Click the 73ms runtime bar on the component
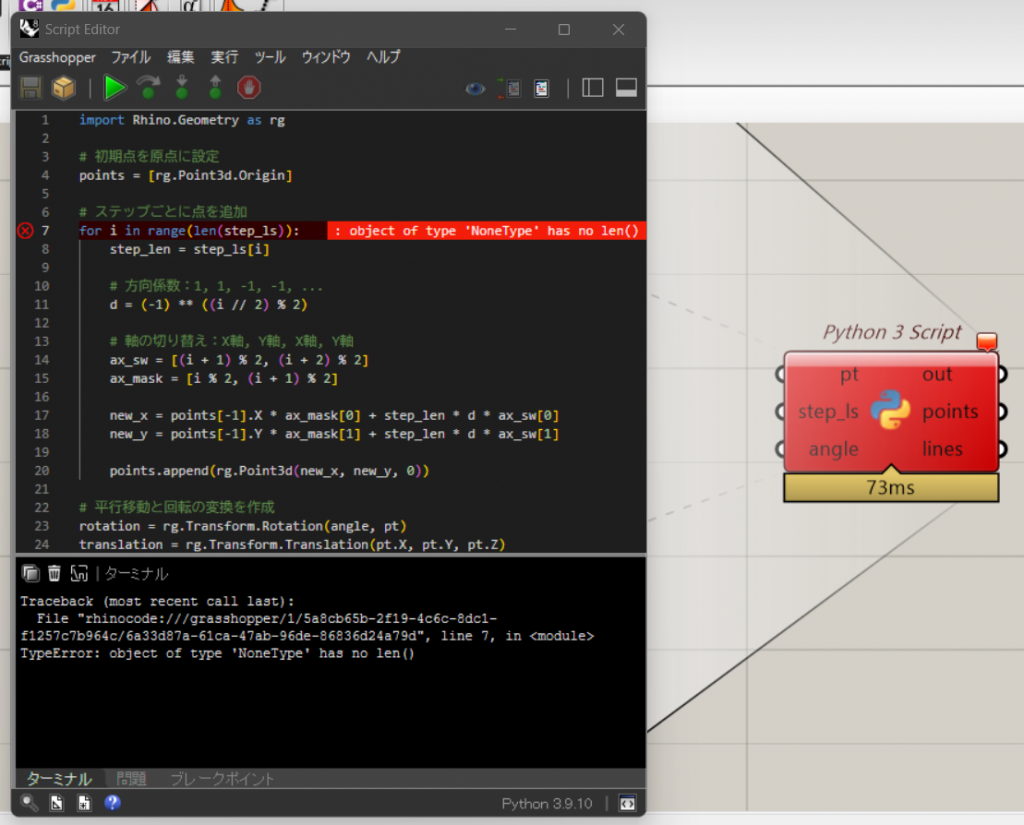This screenshot has height=825, width=1024. (x=890, y=487)
